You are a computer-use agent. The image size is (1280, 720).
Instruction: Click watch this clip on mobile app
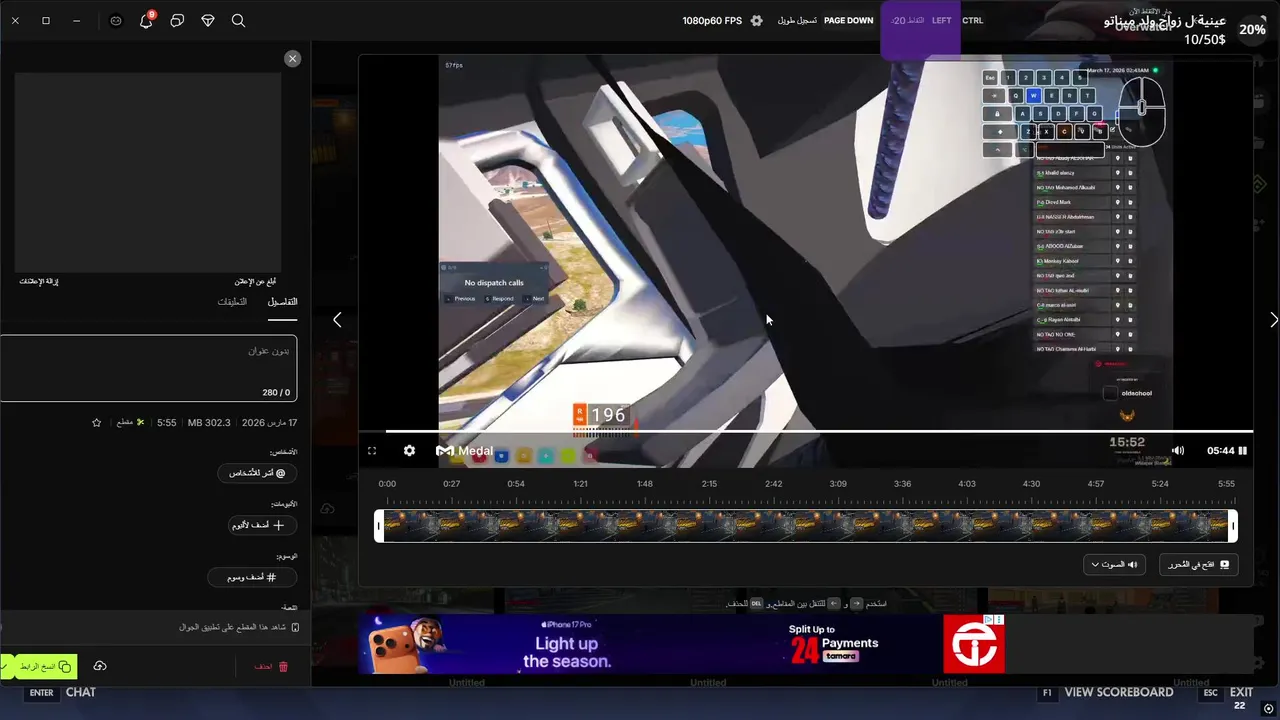[x=239, y=627]
